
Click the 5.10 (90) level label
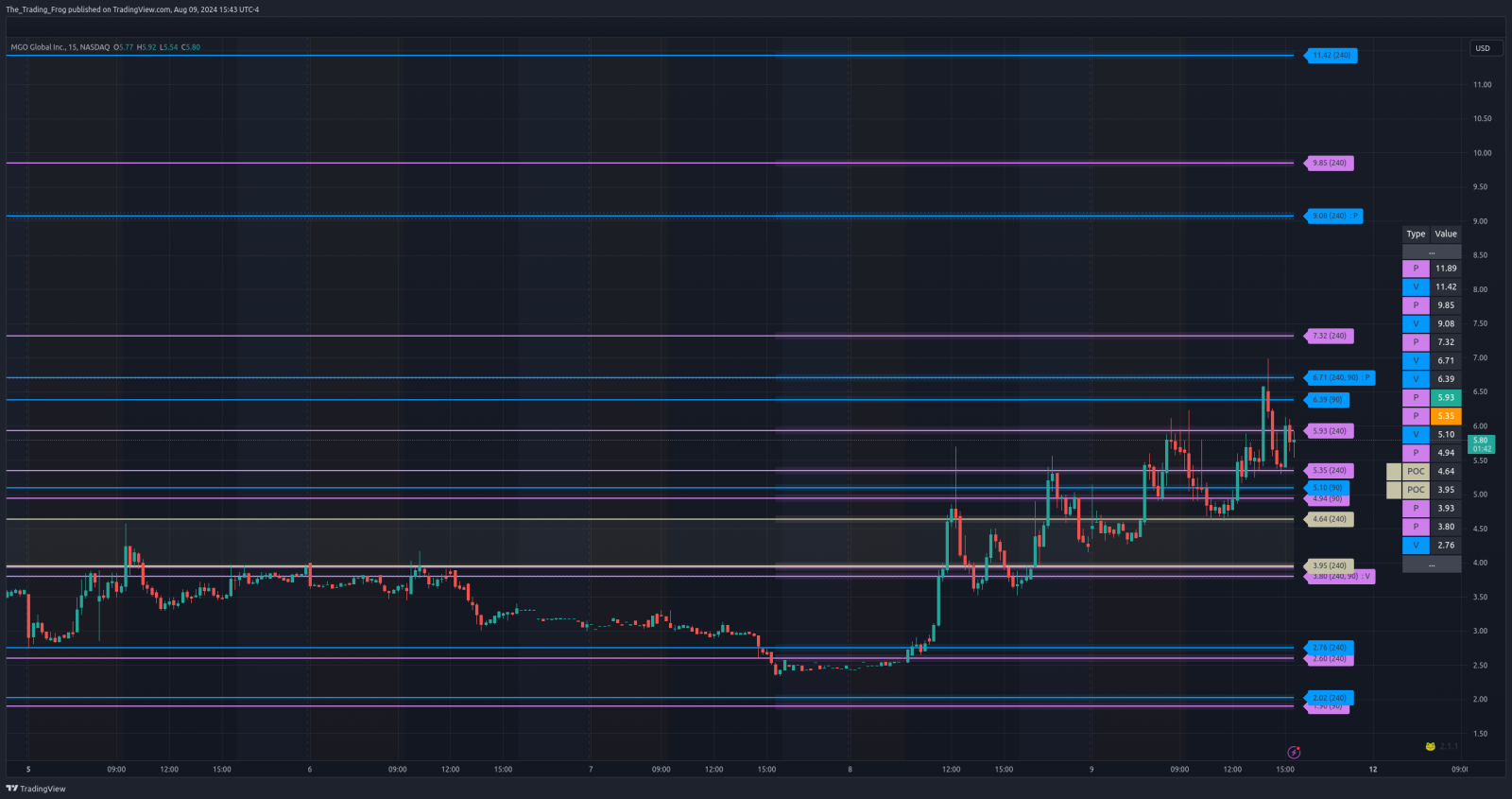click(x=1327, y=488)
